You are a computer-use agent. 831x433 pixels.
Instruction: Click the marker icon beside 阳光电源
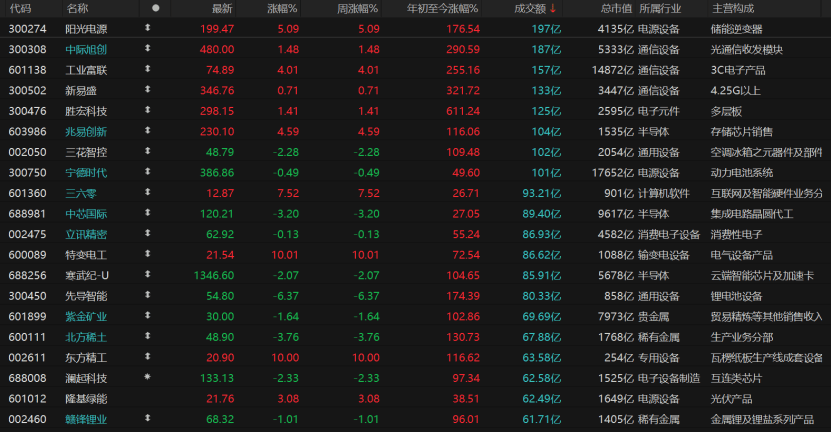[x=148, y=29]
